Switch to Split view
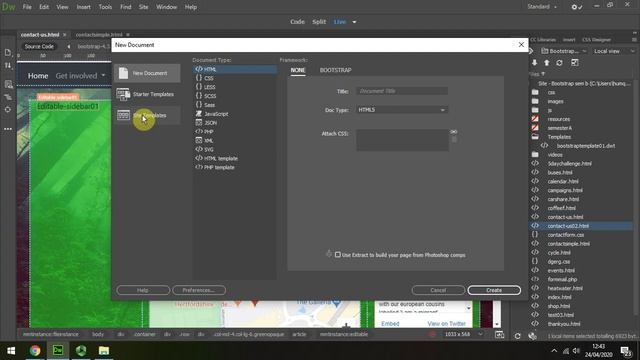640x360 pixels. [x=319, y=22]
